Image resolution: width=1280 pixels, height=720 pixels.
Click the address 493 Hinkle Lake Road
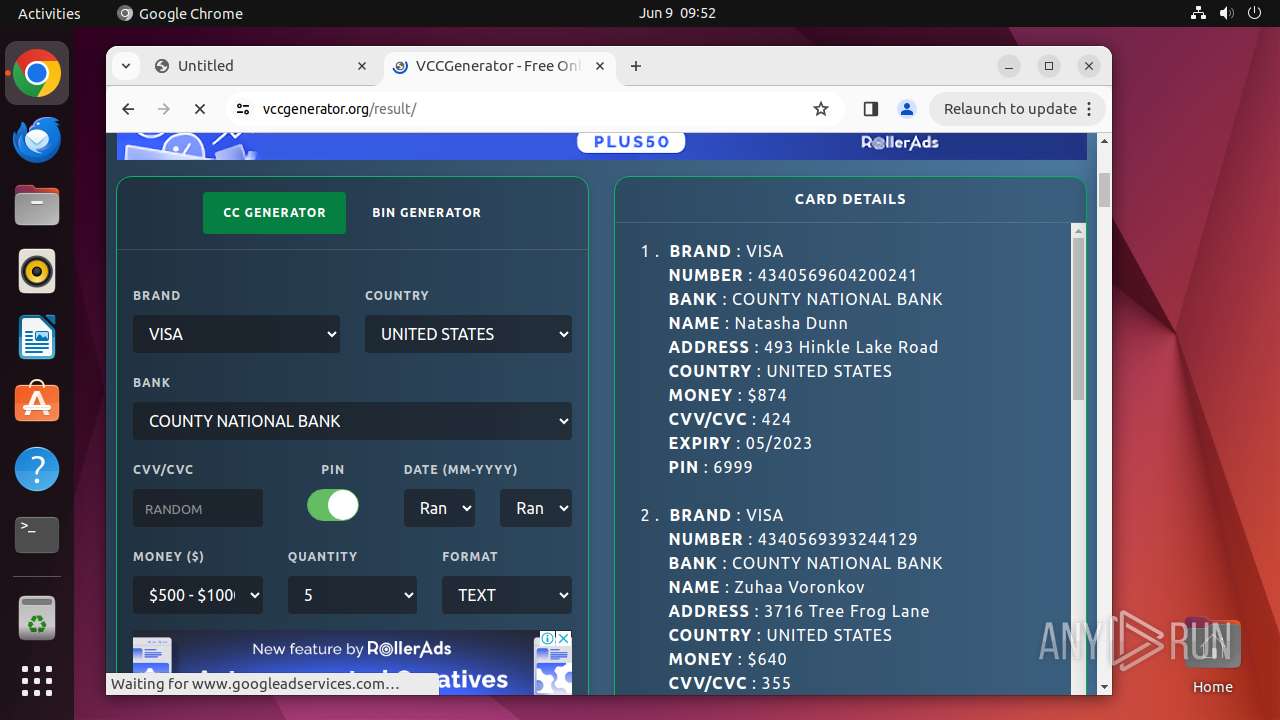[851, 347]
